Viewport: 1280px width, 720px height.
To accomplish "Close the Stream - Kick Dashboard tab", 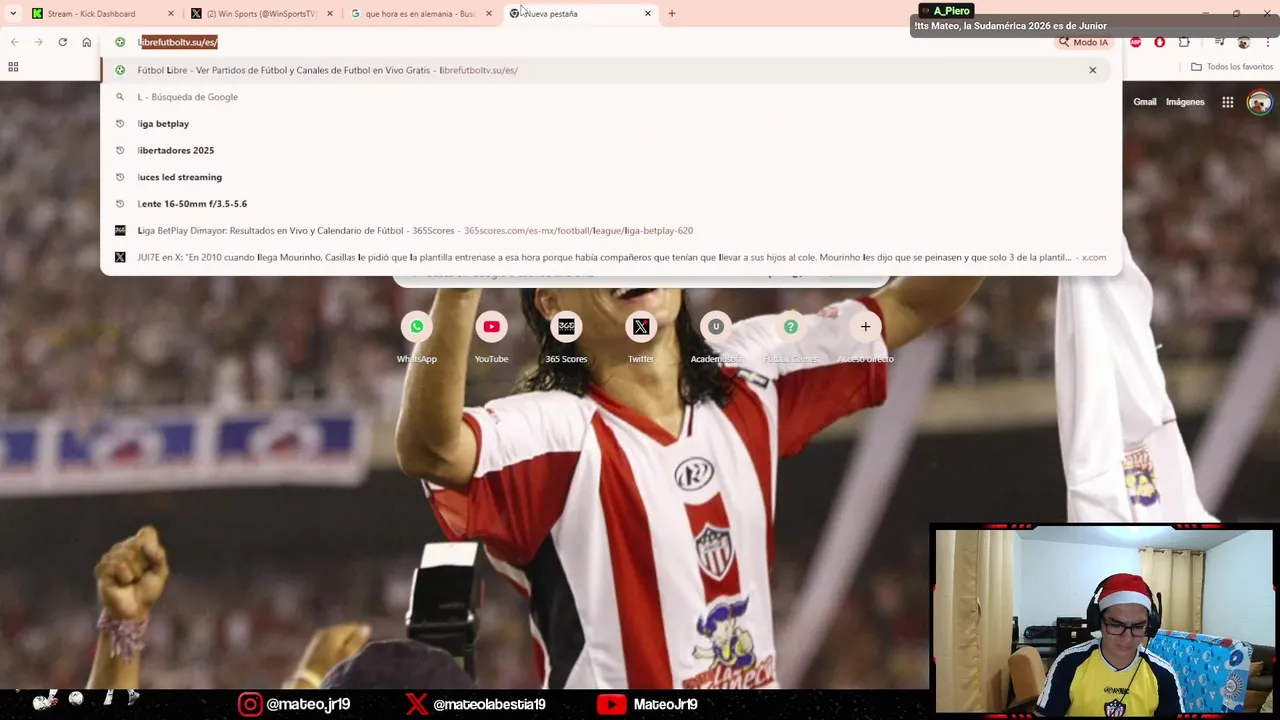I will [171, 14].
